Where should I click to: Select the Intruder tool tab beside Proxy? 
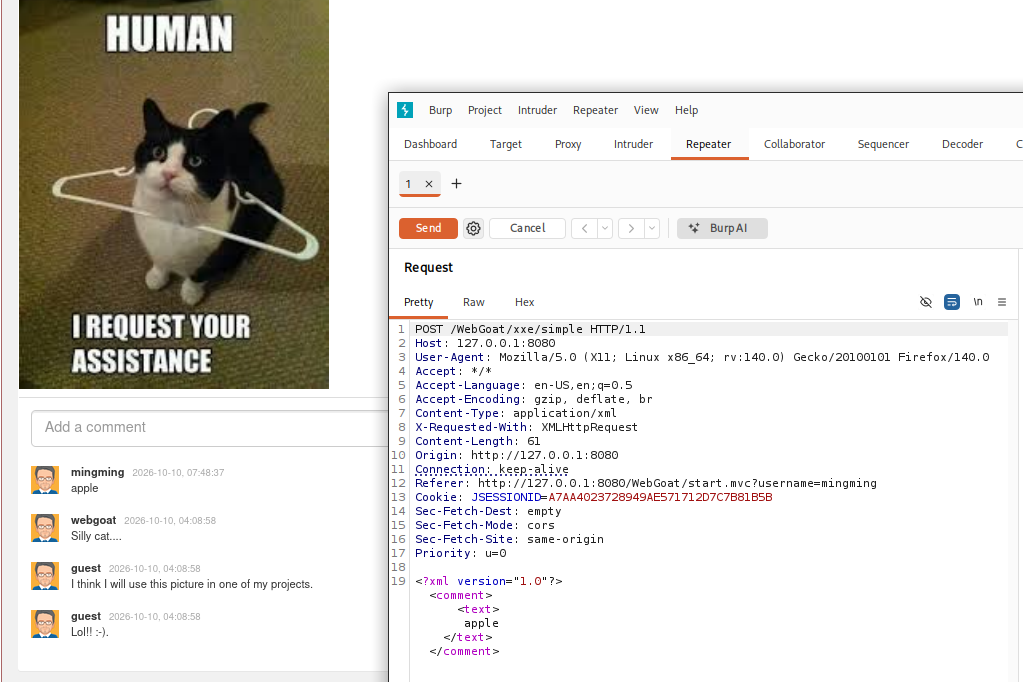coord(634,144)
